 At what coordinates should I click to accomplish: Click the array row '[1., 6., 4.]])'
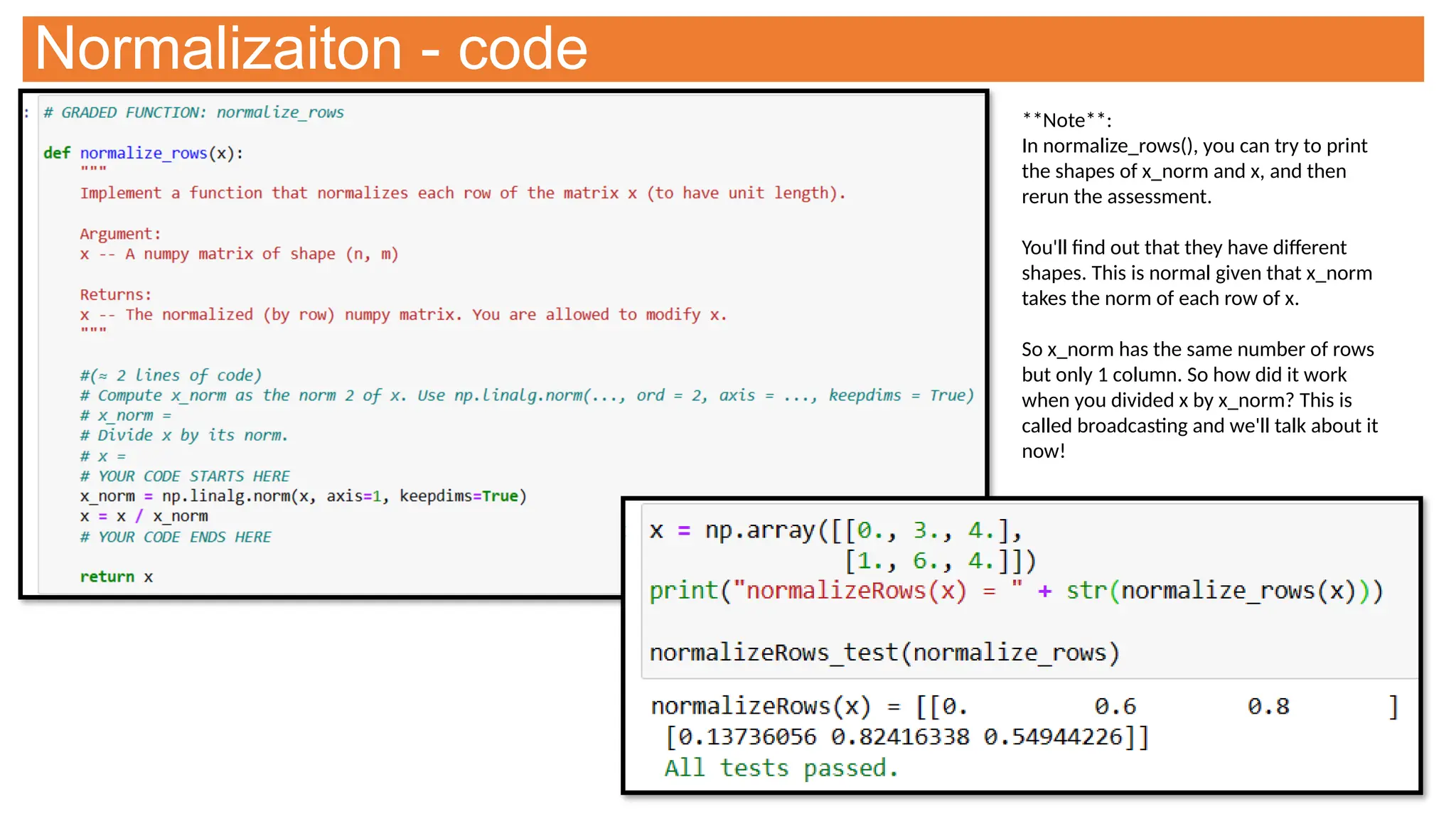point(941,562)
